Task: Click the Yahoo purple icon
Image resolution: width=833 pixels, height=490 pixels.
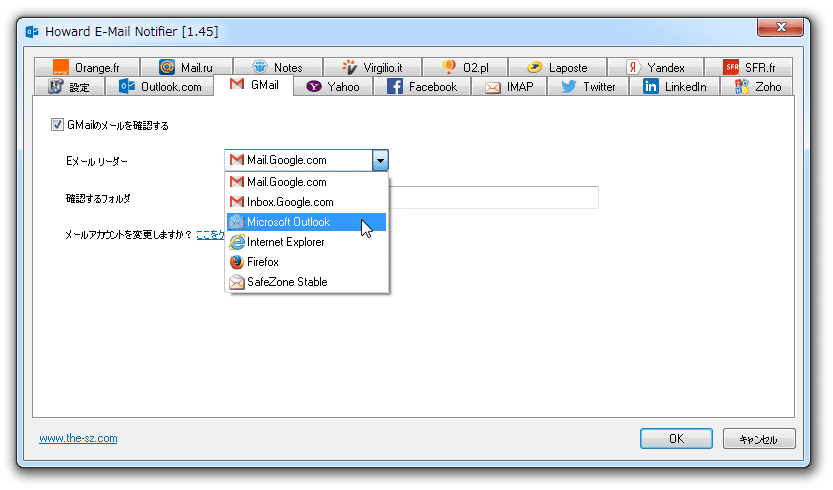Action: [313, 87]
